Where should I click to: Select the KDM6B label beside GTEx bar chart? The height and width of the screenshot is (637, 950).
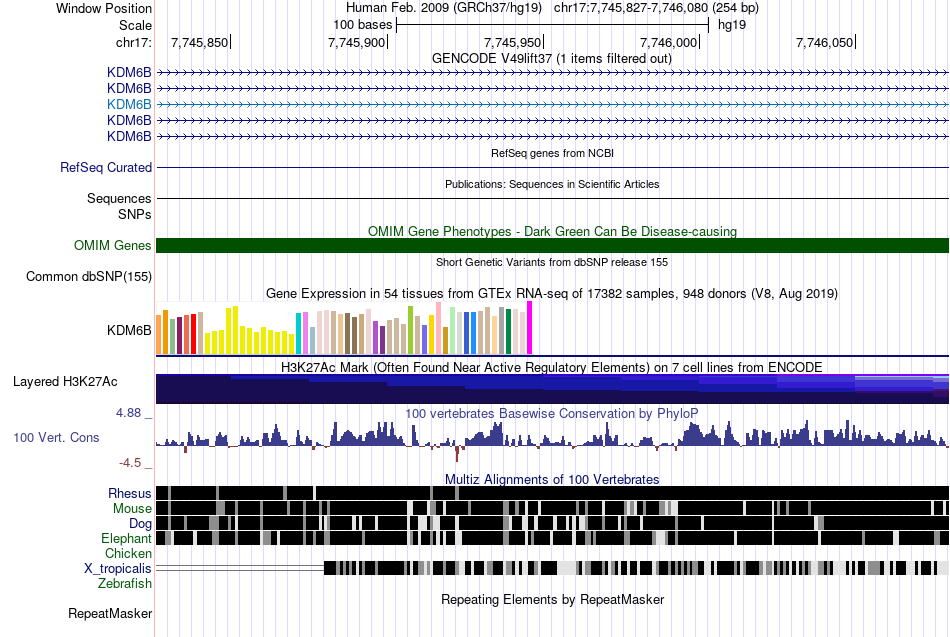pos(129,330)
